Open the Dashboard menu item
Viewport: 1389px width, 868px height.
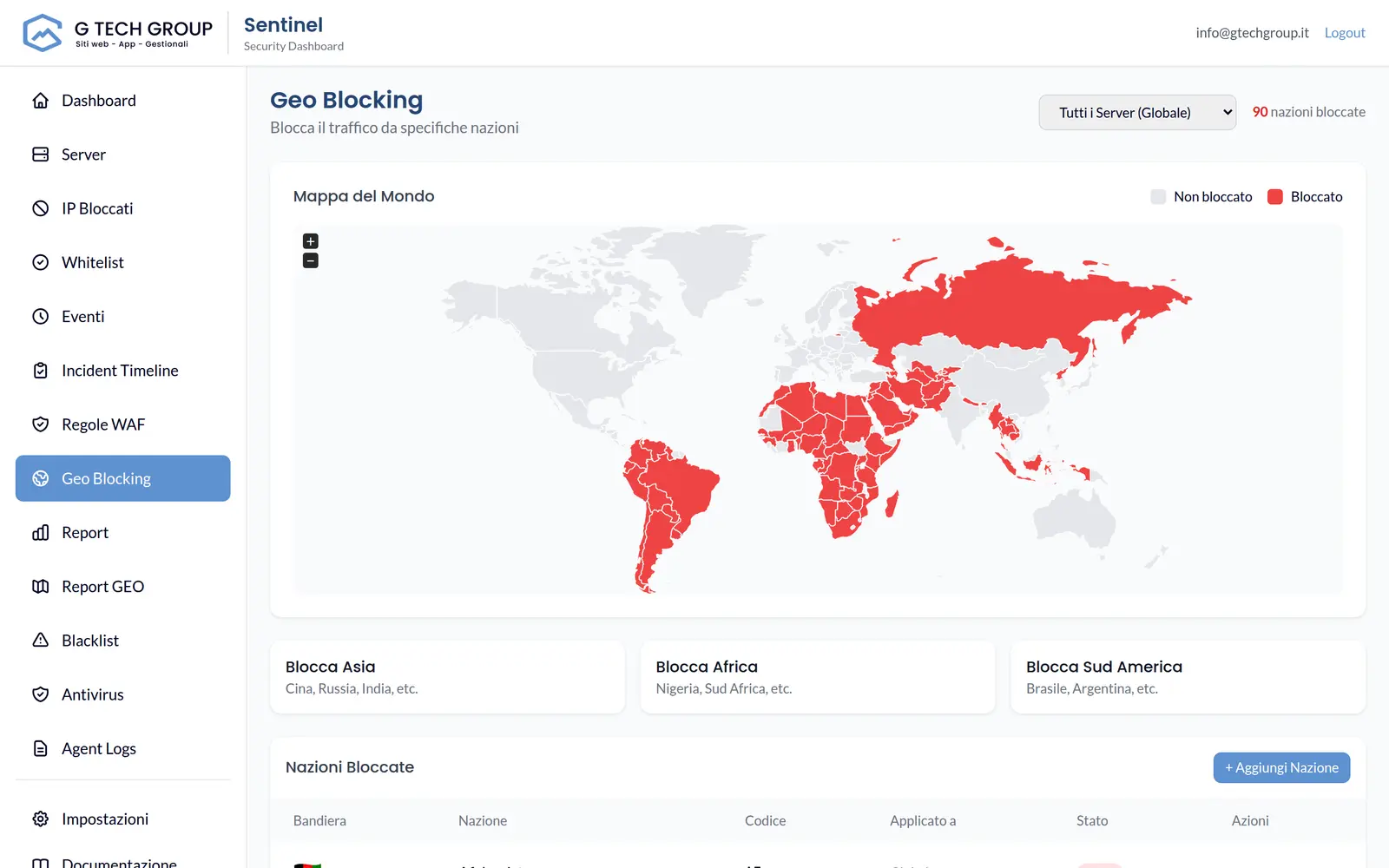[123, 101]
